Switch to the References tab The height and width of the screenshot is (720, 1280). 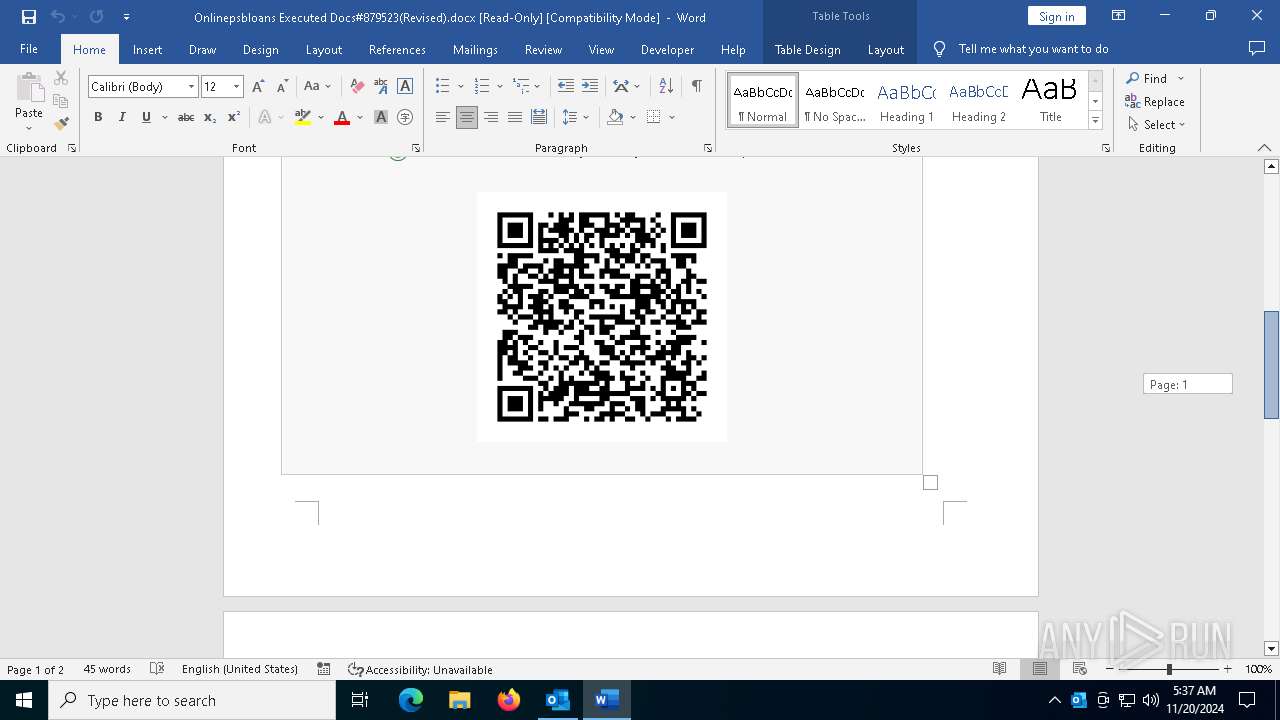click(397, 49)
